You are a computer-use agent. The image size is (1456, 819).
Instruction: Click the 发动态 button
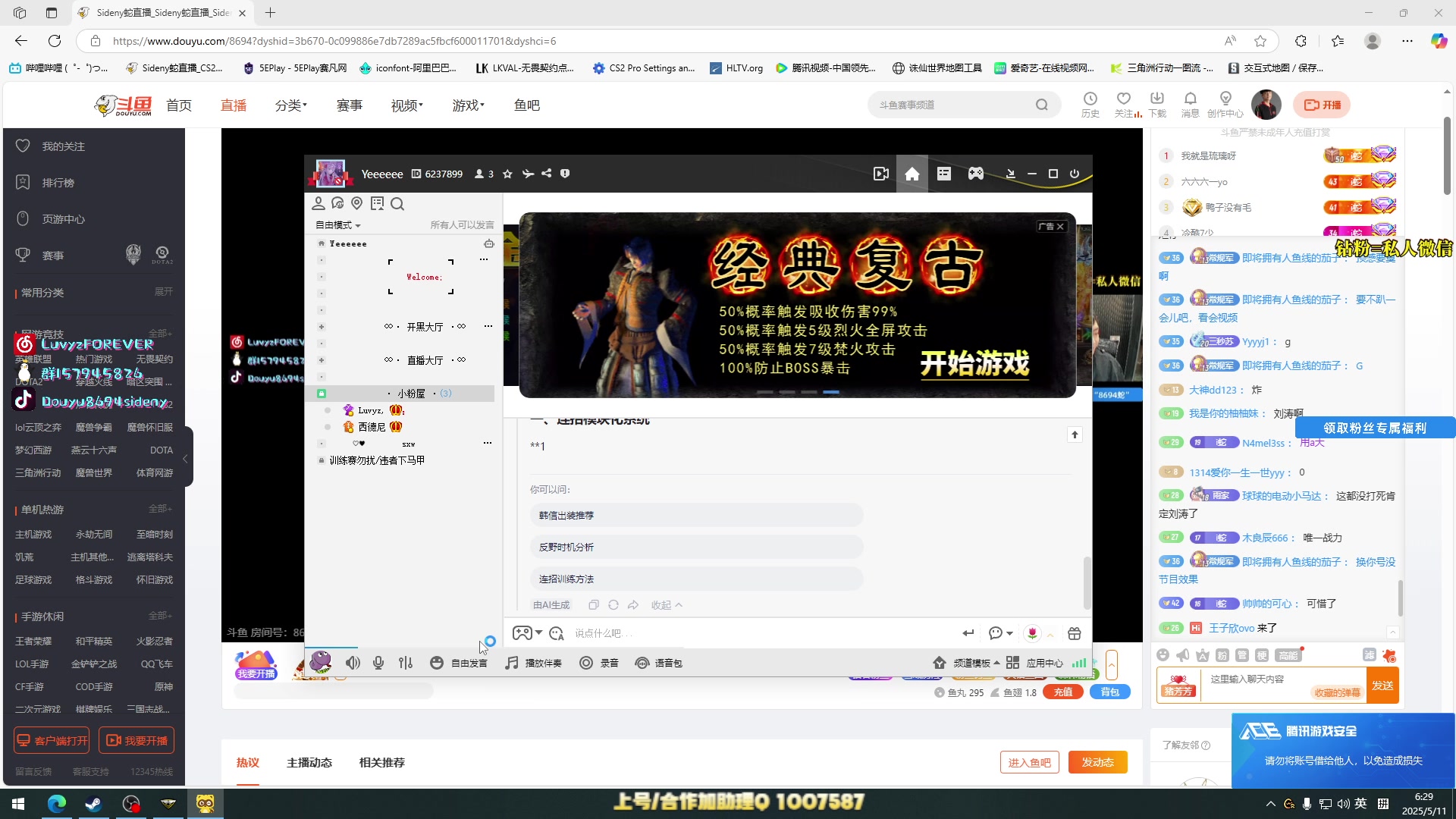[1097, 762]
